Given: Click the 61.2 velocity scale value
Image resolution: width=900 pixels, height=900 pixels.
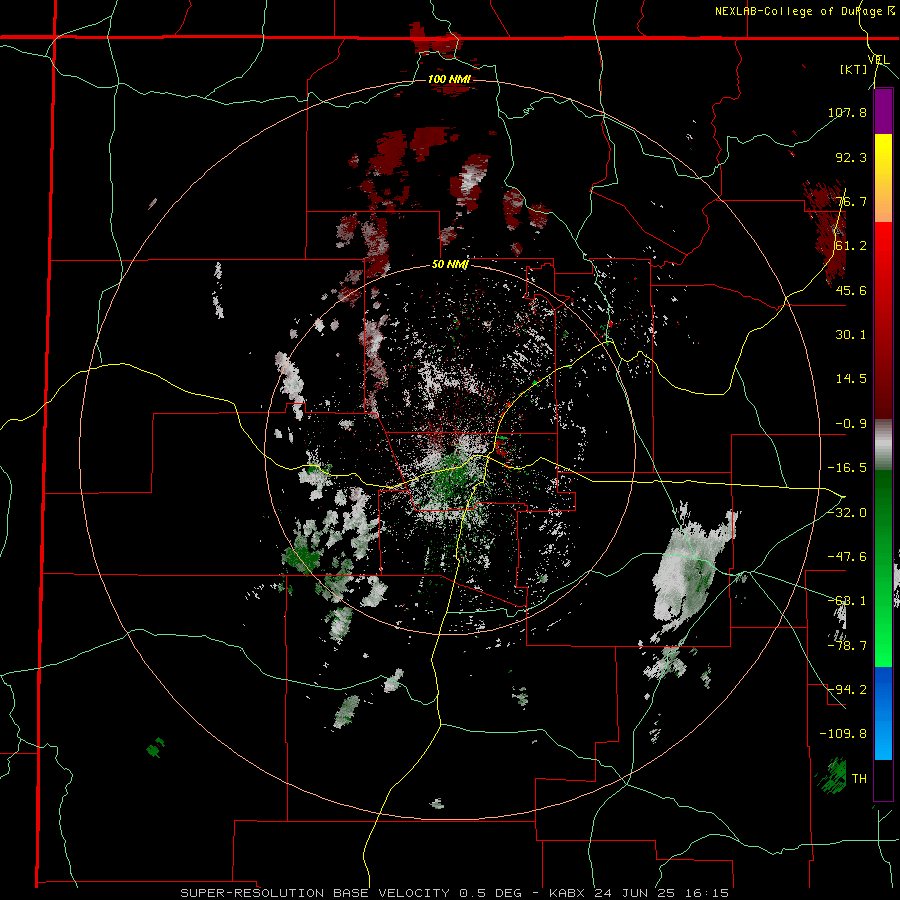Looking at the screenshot, I should pyautogui.click(x=851, y=246).
